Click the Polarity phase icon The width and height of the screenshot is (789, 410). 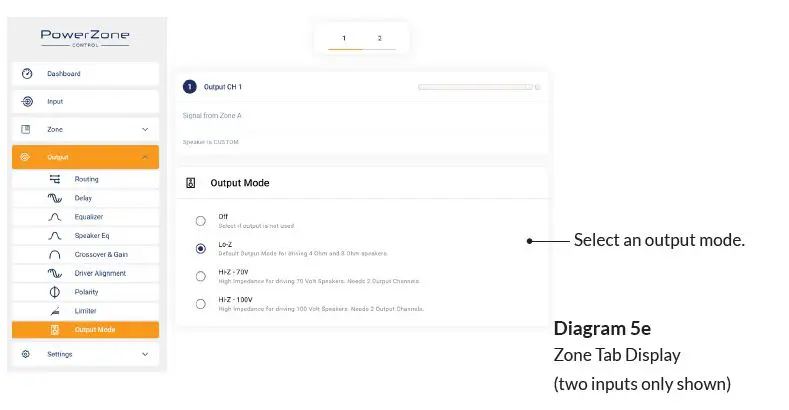point(55,292)
